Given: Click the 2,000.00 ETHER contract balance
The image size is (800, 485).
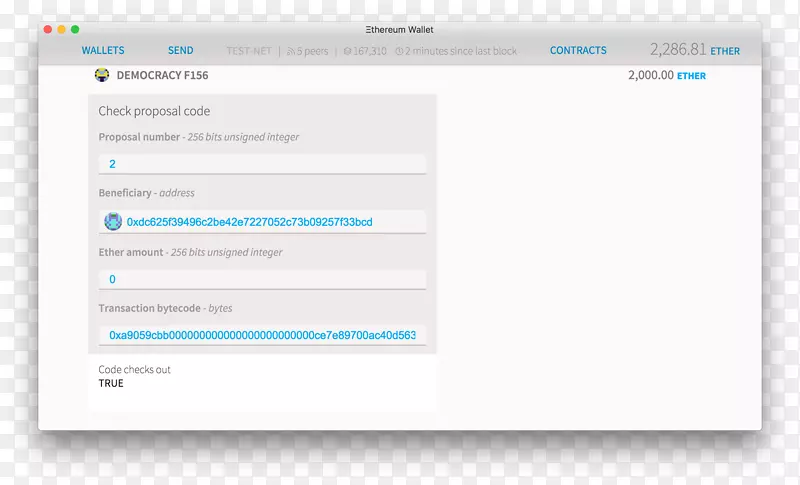Looking at the screenshot, I should (x=667, y=75).
